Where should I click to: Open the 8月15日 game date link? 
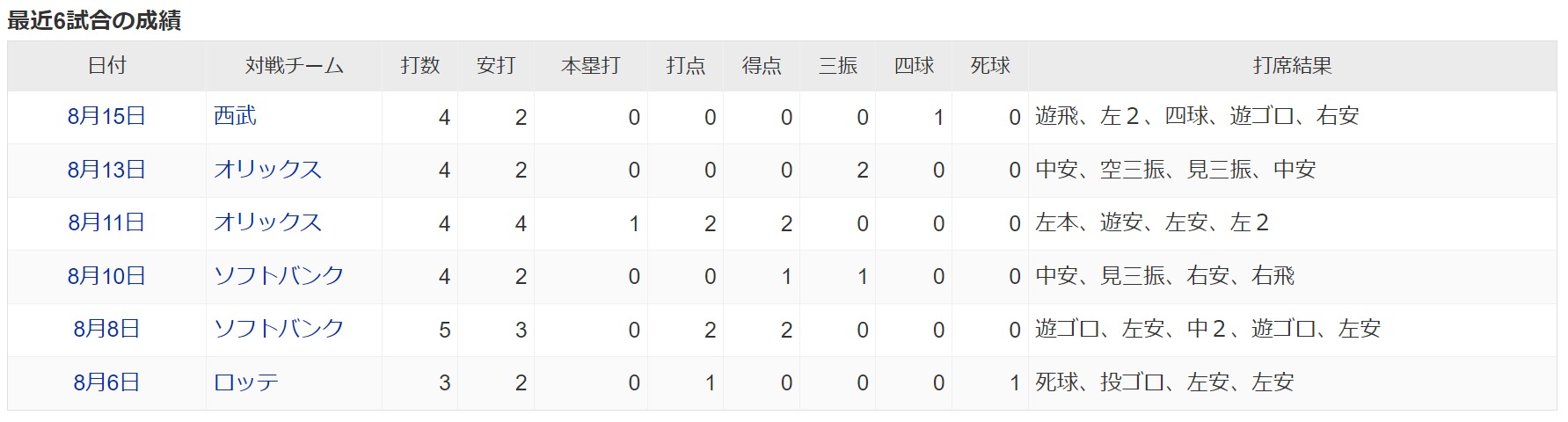click(106, 116)
